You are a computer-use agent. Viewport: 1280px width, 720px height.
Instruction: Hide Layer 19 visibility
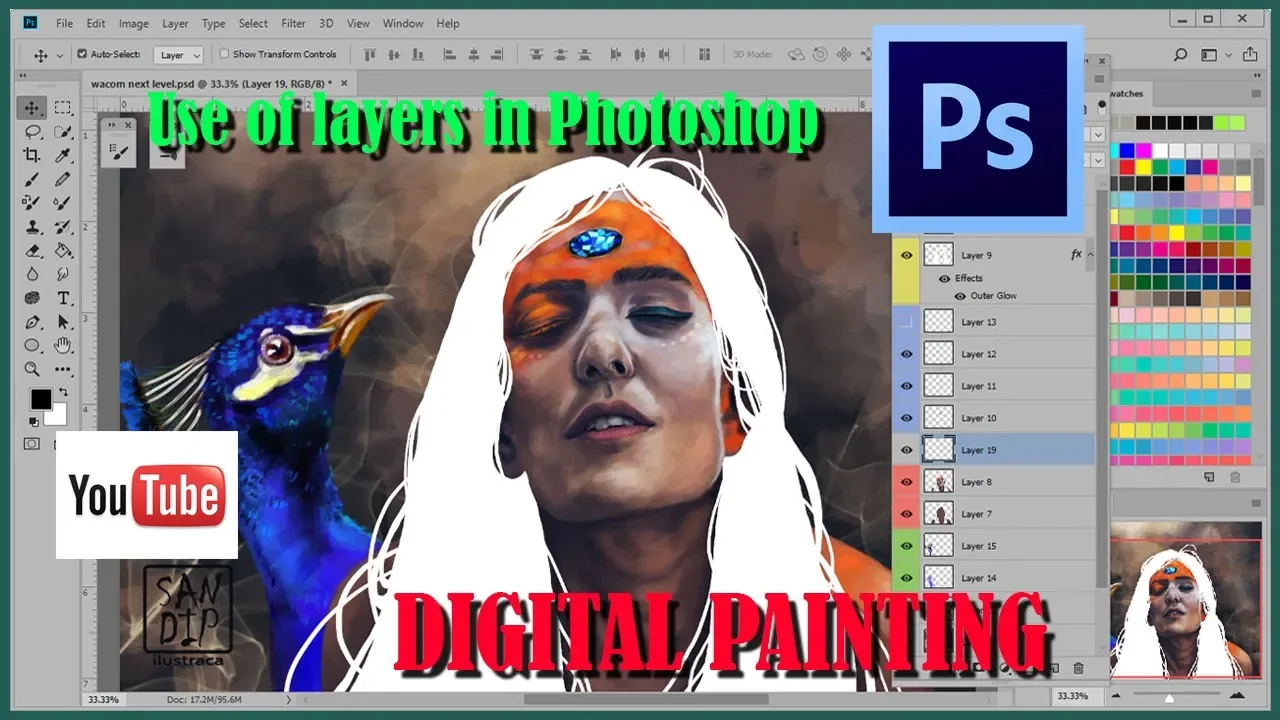(x=907, y=450)
